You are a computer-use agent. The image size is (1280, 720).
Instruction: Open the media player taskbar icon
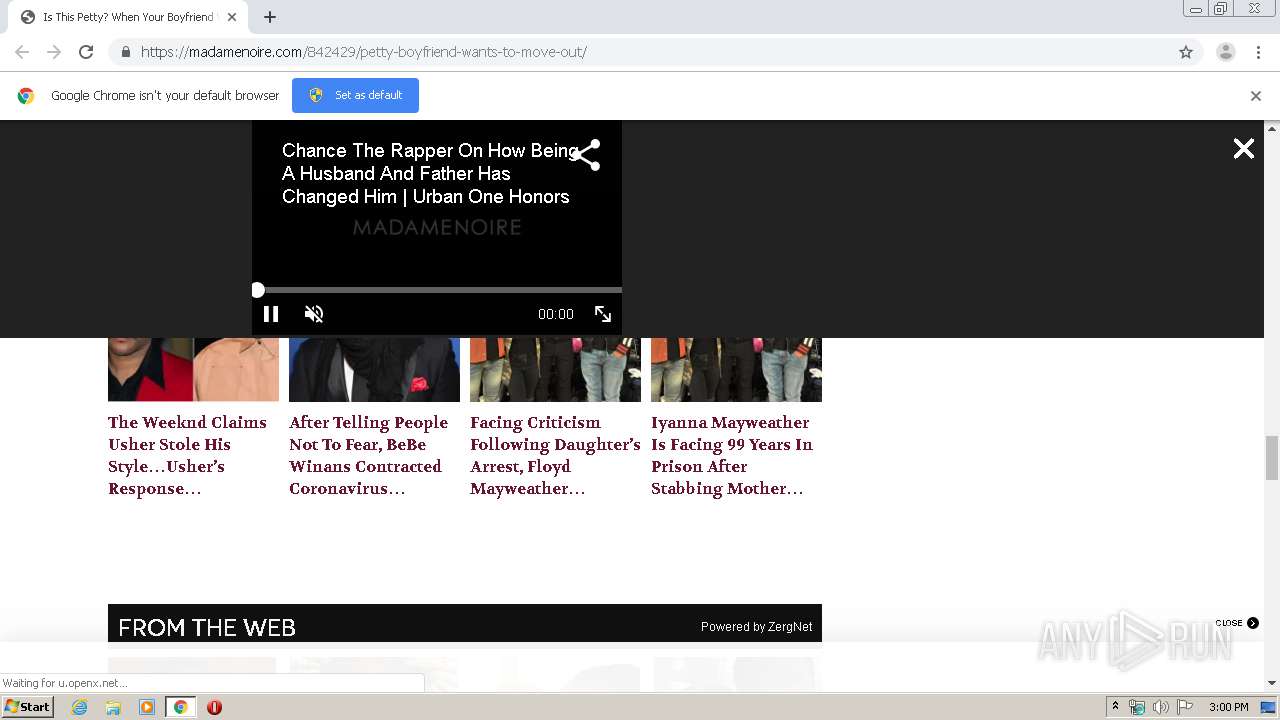coord(147,707)
